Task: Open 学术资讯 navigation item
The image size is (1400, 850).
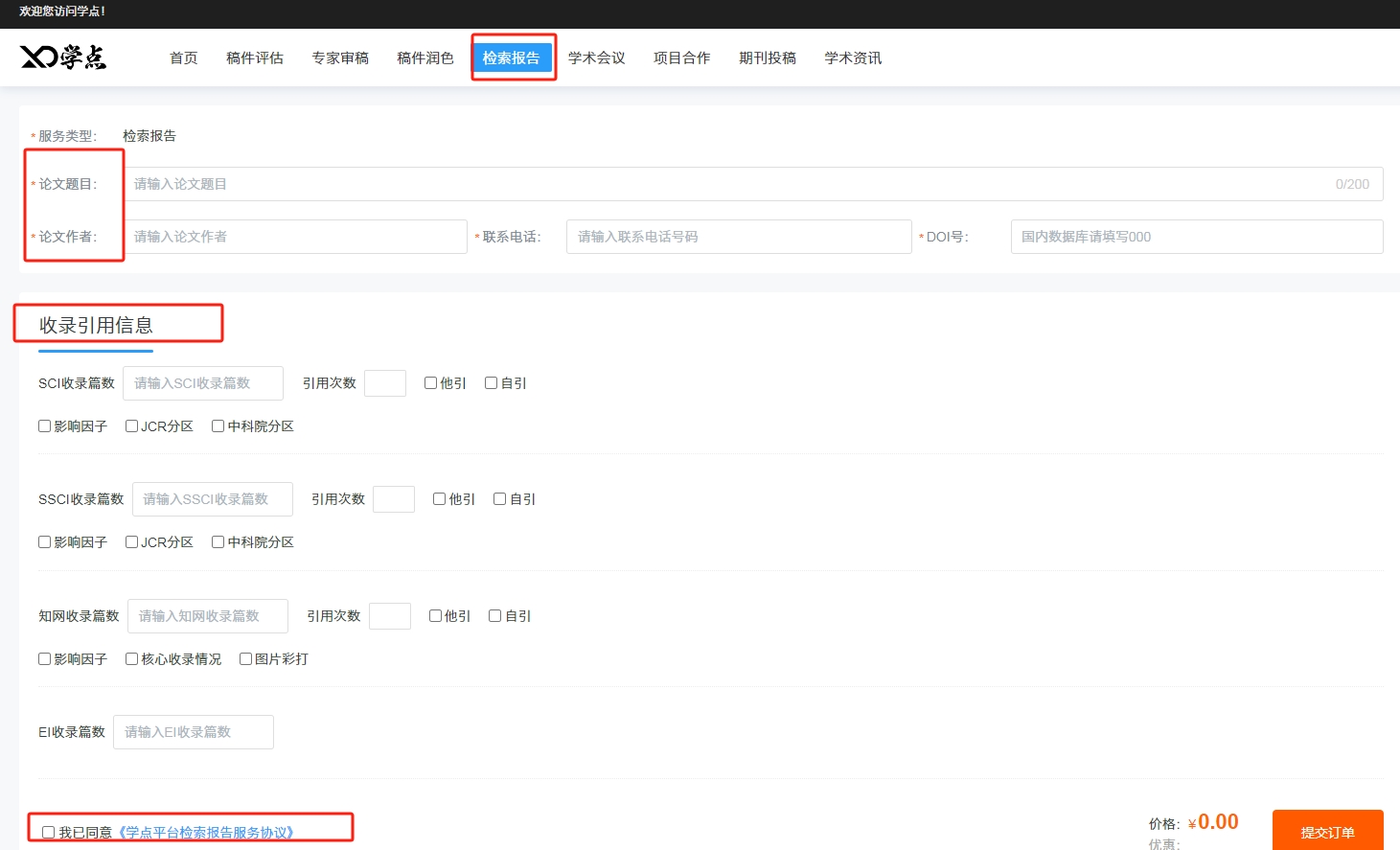Action: coord(854,57)
